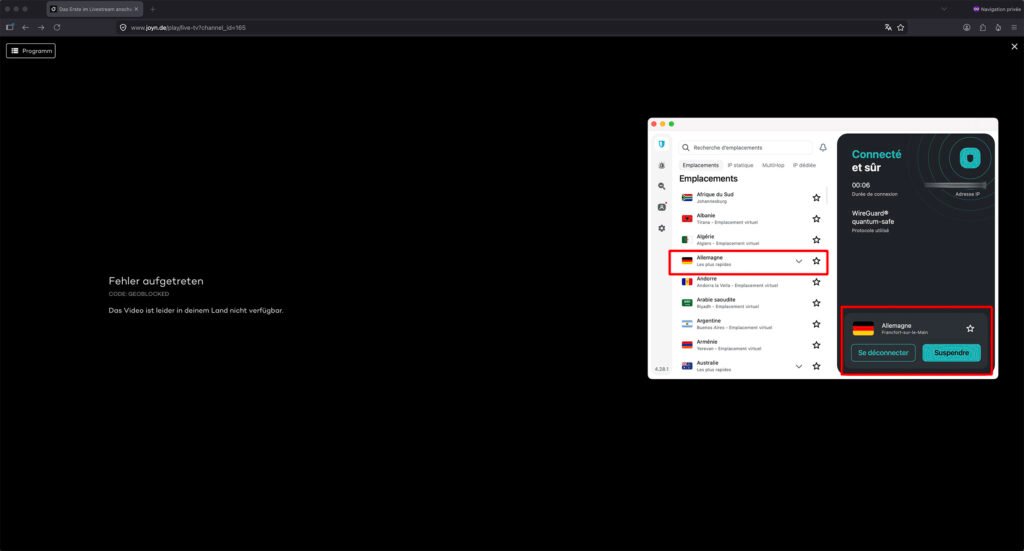The image size is (1024, 551).
Task: Switch to the MultiHop tab
Action: [773, 165]
